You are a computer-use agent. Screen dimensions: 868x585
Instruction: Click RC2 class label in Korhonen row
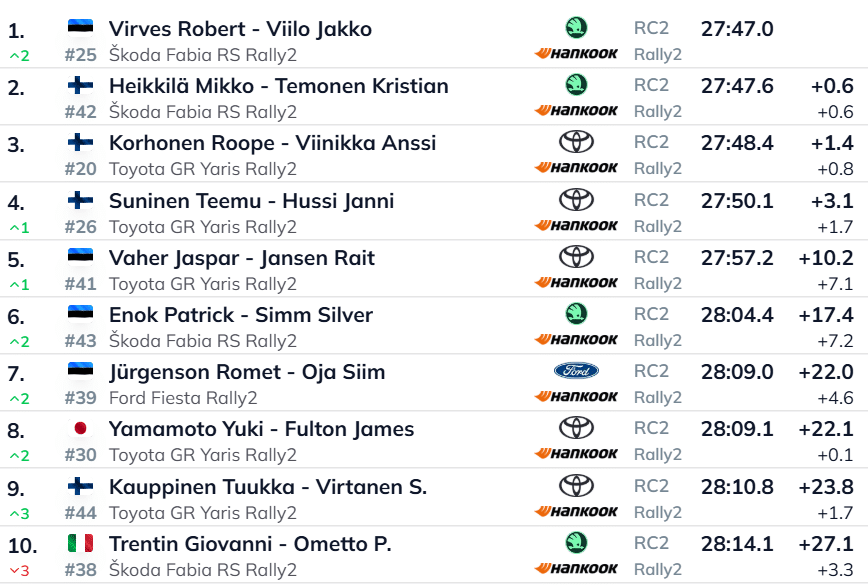[x=651, y=142]
